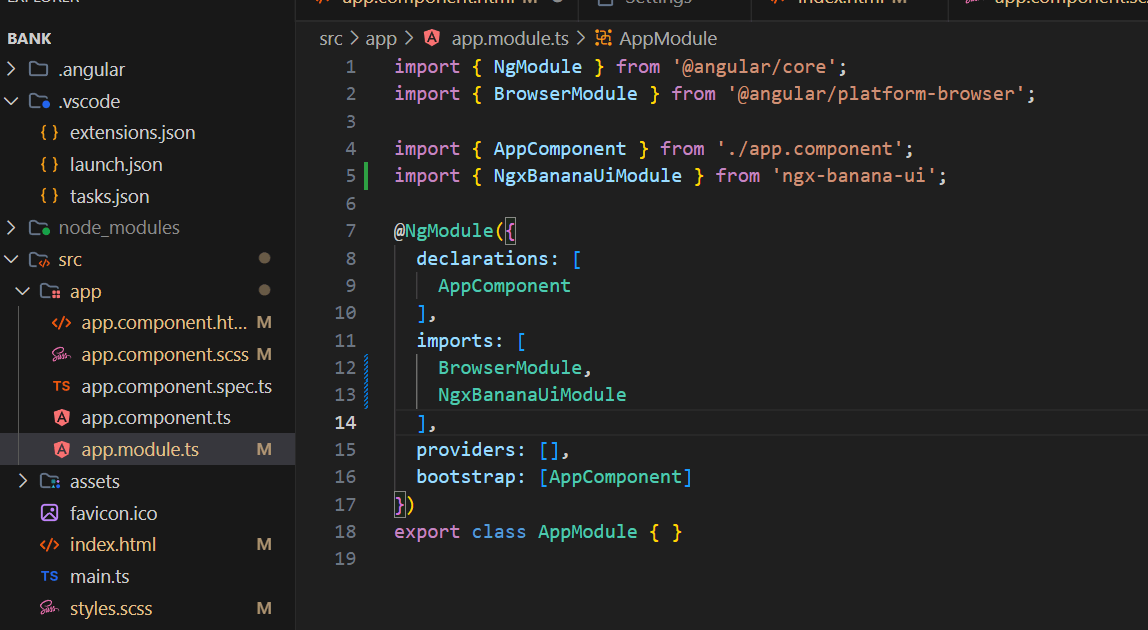The image size is (1148, 630).
Task: Collapse the src folder chevron
Action: point(11,259)
